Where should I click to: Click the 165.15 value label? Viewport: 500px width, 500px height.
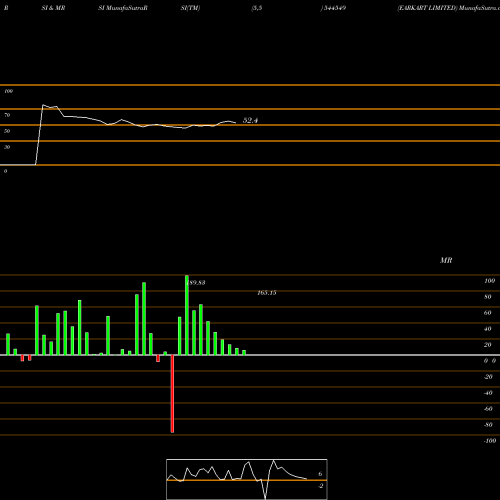(267, 293)
